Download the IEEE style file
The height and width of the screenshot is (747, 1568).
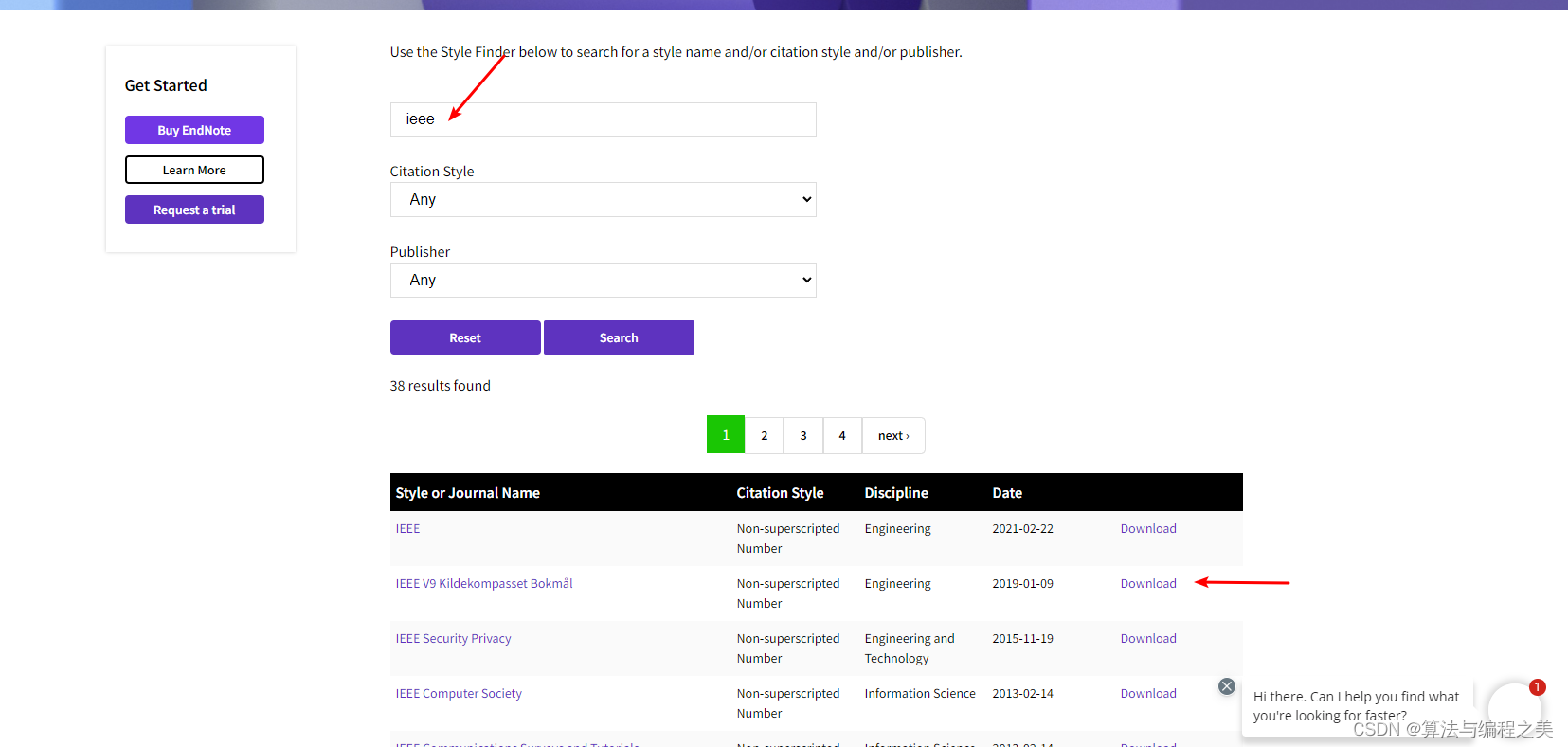1147,529
